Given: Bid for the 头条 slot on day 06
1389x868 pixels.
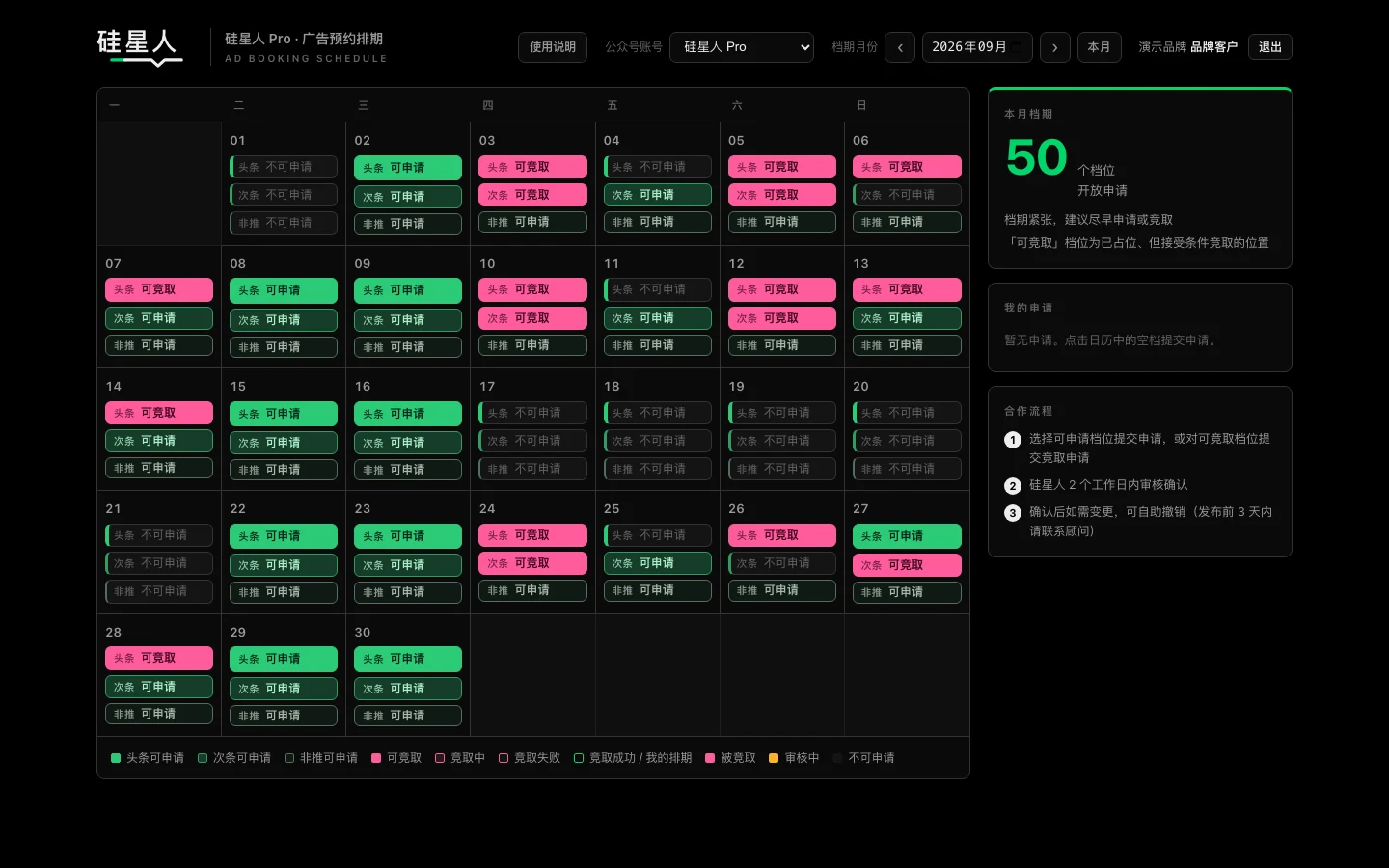Looking at the screenshot, I should (907, 167).
